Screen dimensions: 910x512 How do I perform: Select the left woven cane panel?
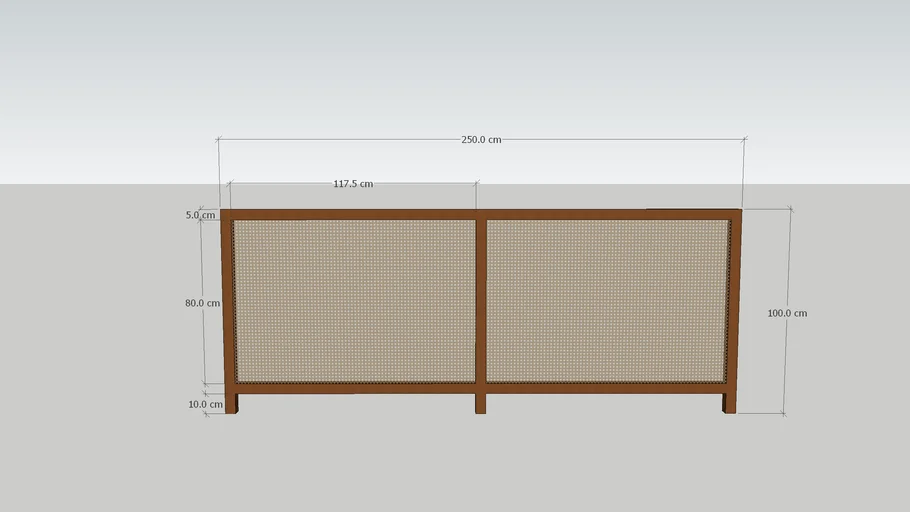[354, 300]
